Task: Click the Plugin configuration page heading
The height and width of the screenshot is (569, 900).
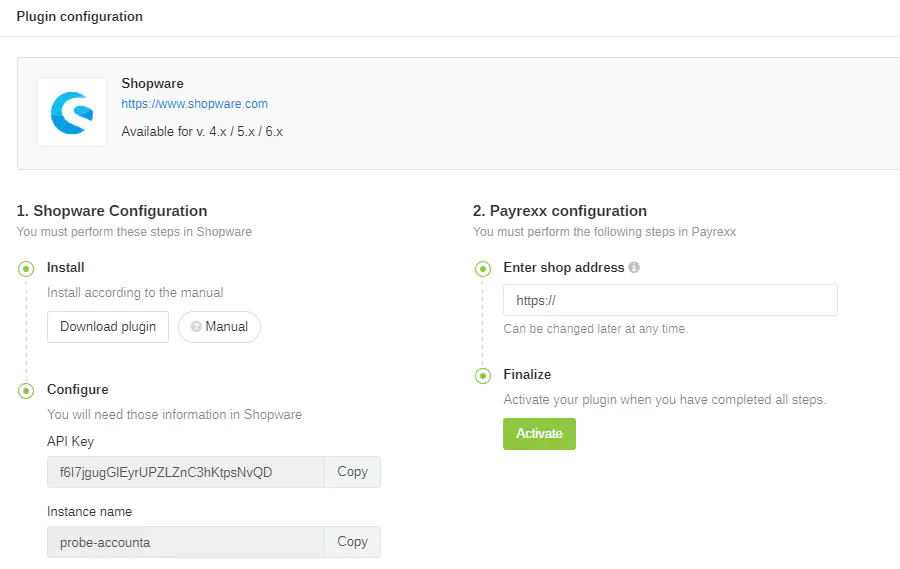Action: (x=79, y=17)
